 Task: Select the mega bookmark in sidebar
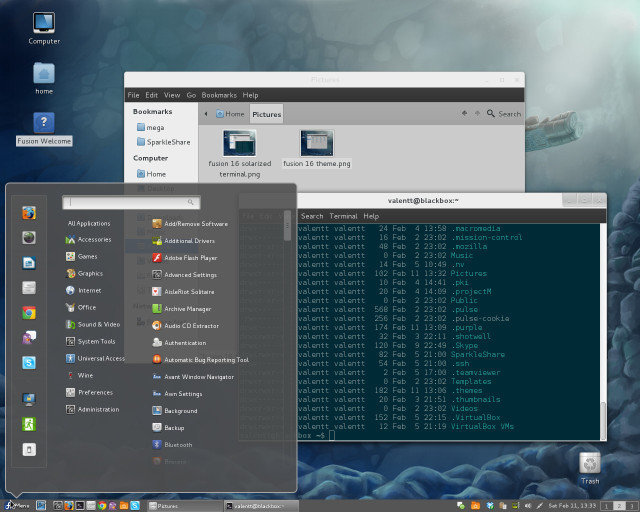pos(151,127)
